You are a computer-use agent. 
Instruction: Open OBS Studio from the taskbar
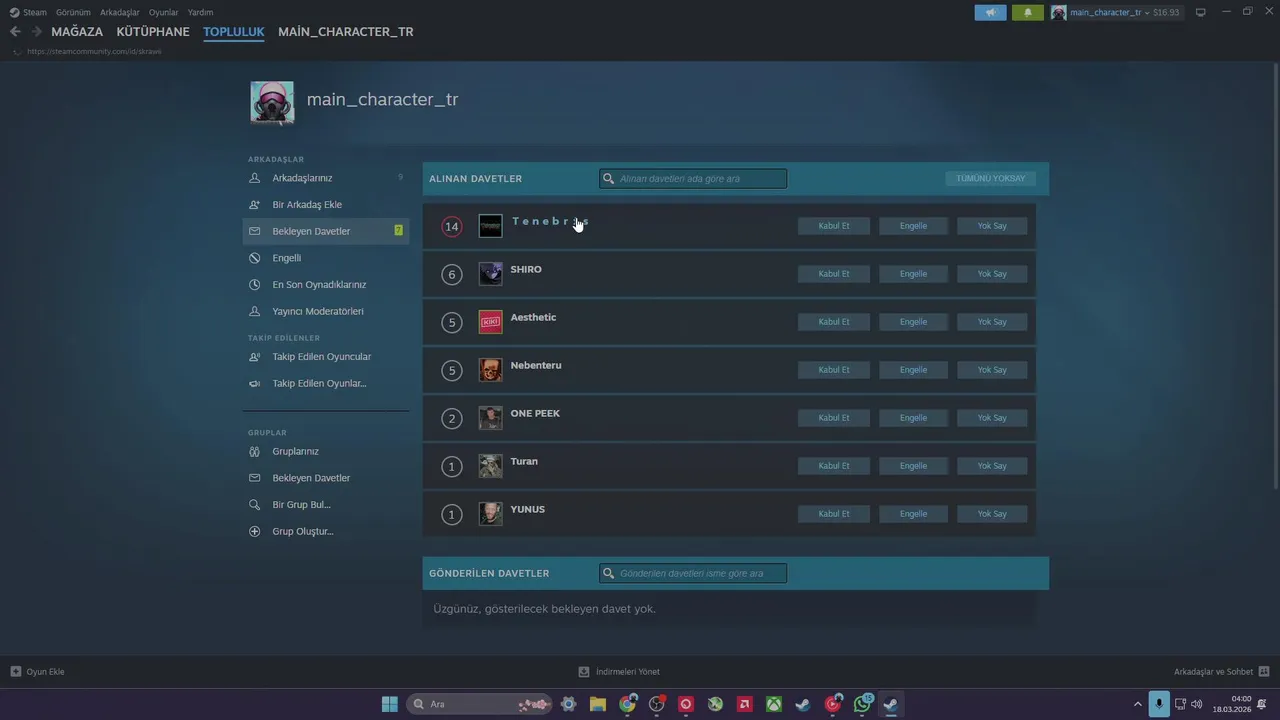pos(657,704)
